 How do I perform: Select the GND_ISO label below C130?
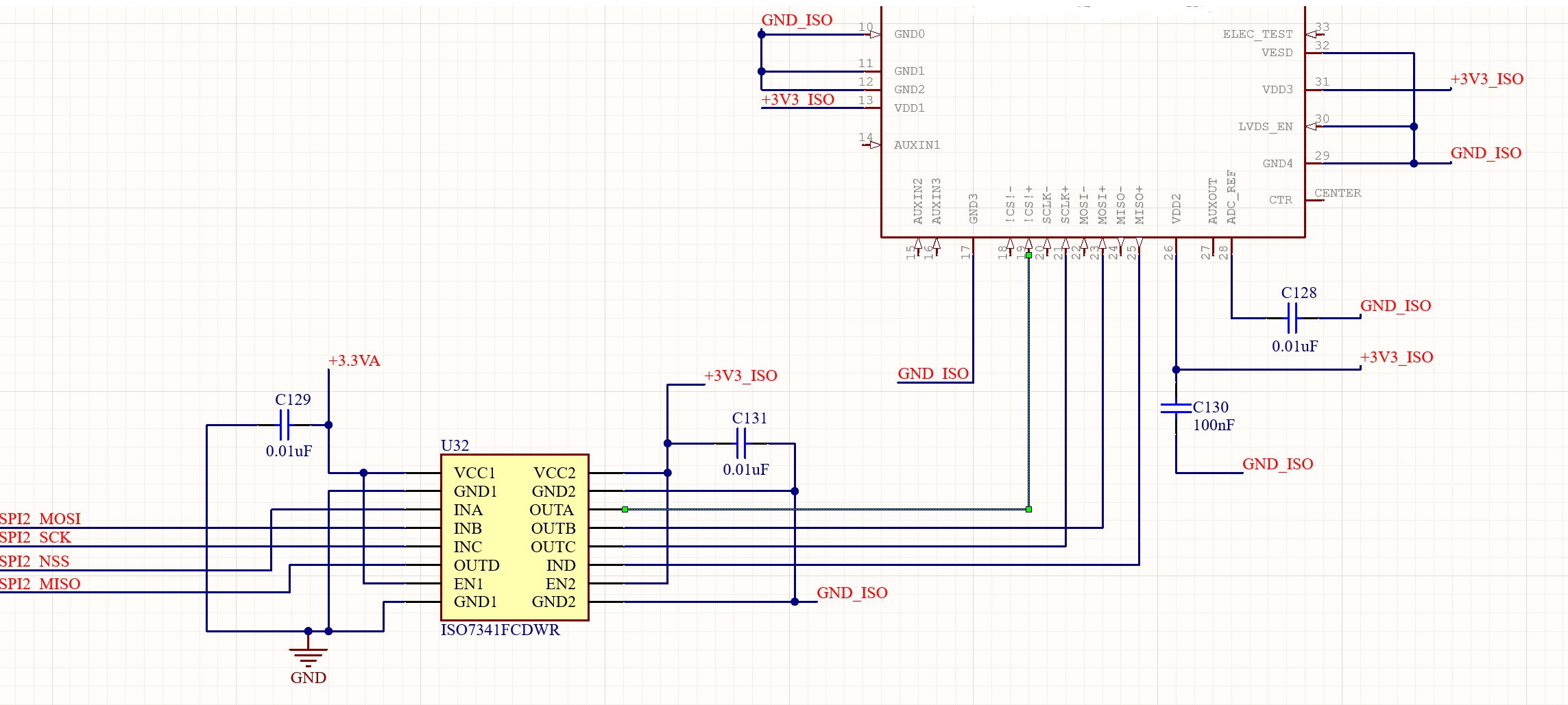pos(1277,464)
